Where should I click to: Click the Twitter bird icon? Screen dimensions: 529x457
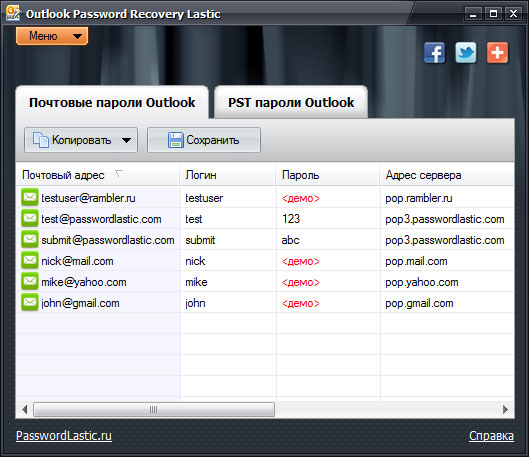point(466,53)
